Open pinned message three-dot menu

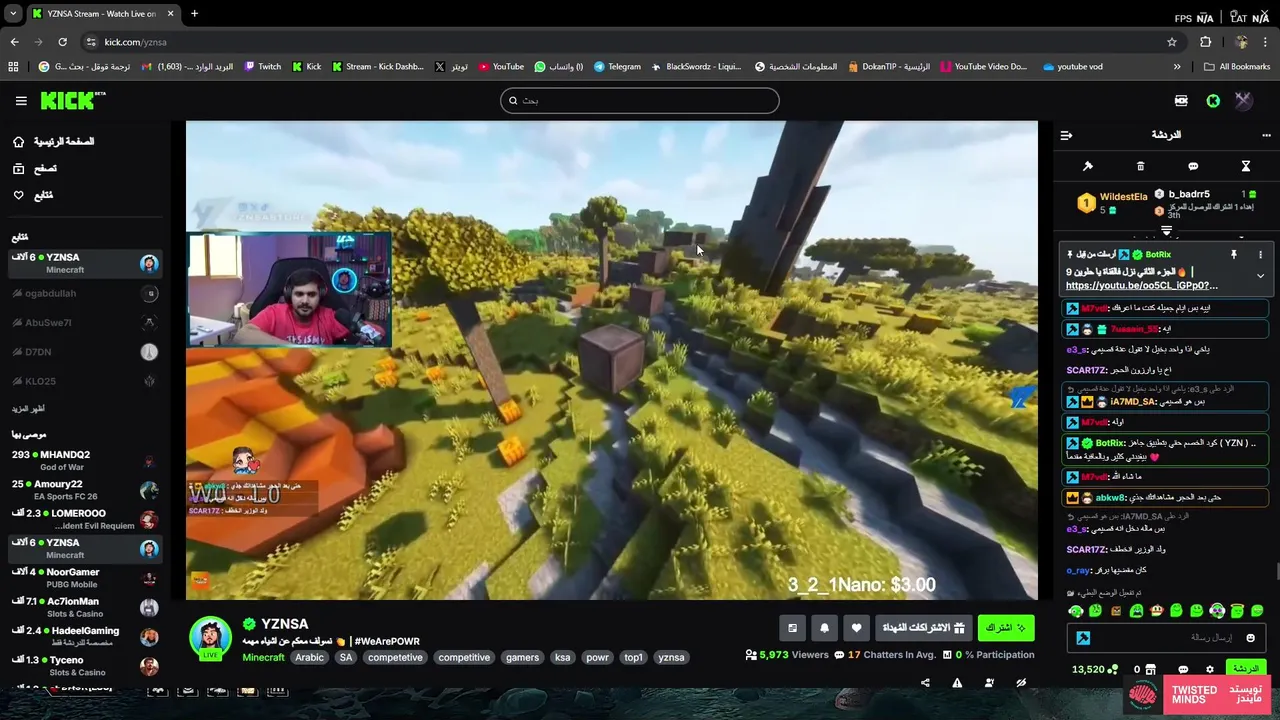point(1260,255)
